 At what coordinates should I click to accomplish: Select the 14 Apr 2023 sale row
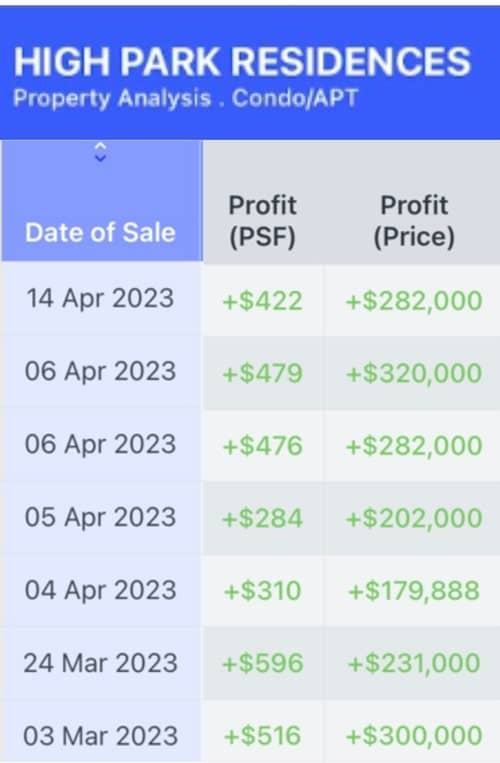point(250,299)
